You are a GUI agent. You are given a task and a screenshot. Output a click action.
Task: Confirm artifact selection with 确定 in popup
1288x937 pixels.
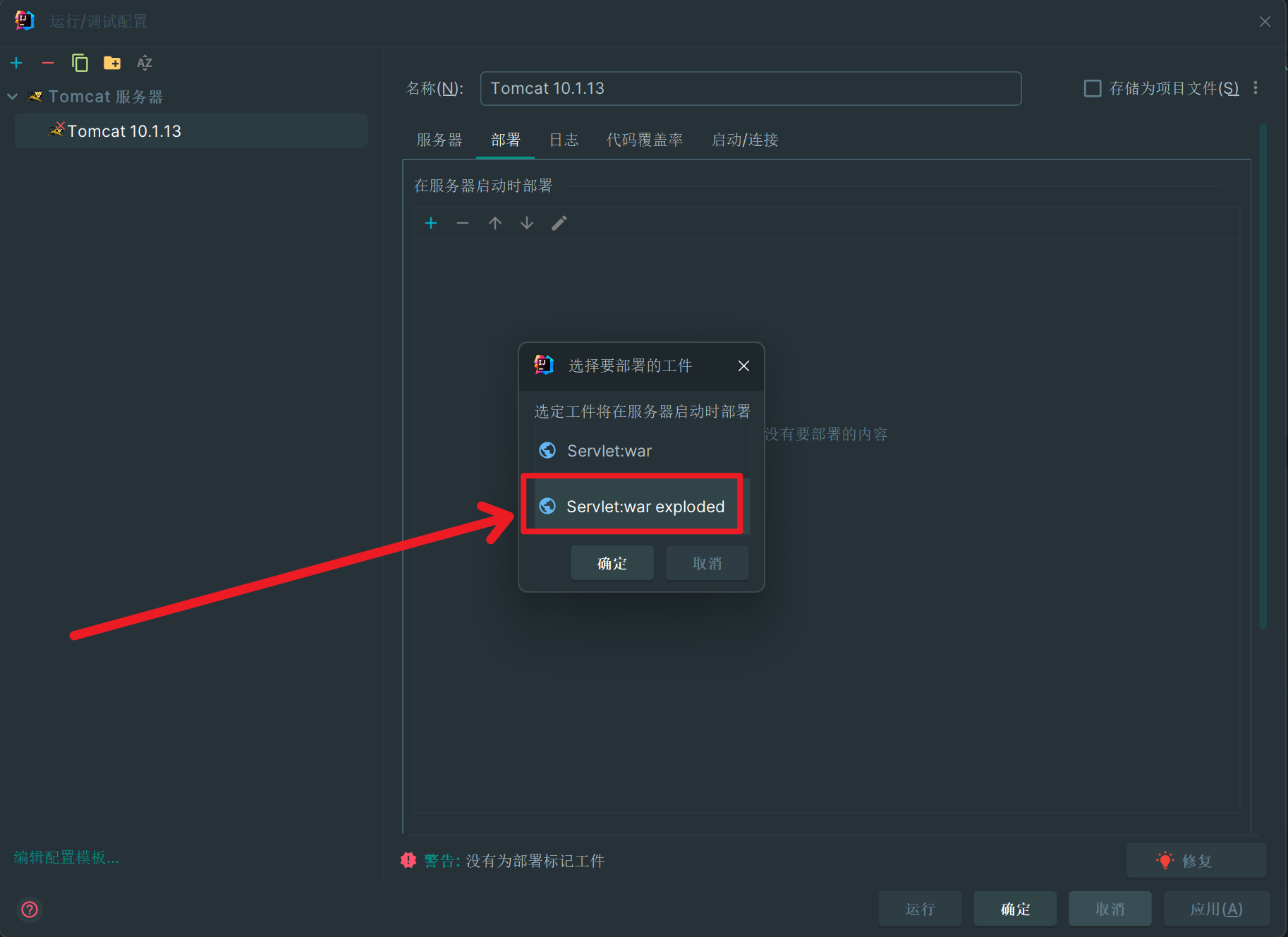point(612,563)
